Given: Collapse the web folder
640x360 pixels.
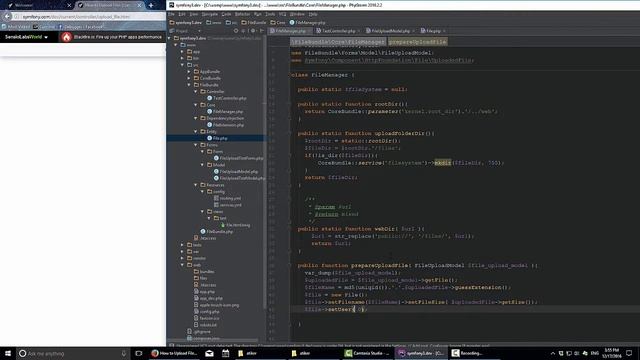Looking at the screenshot, I should [182, 265].
